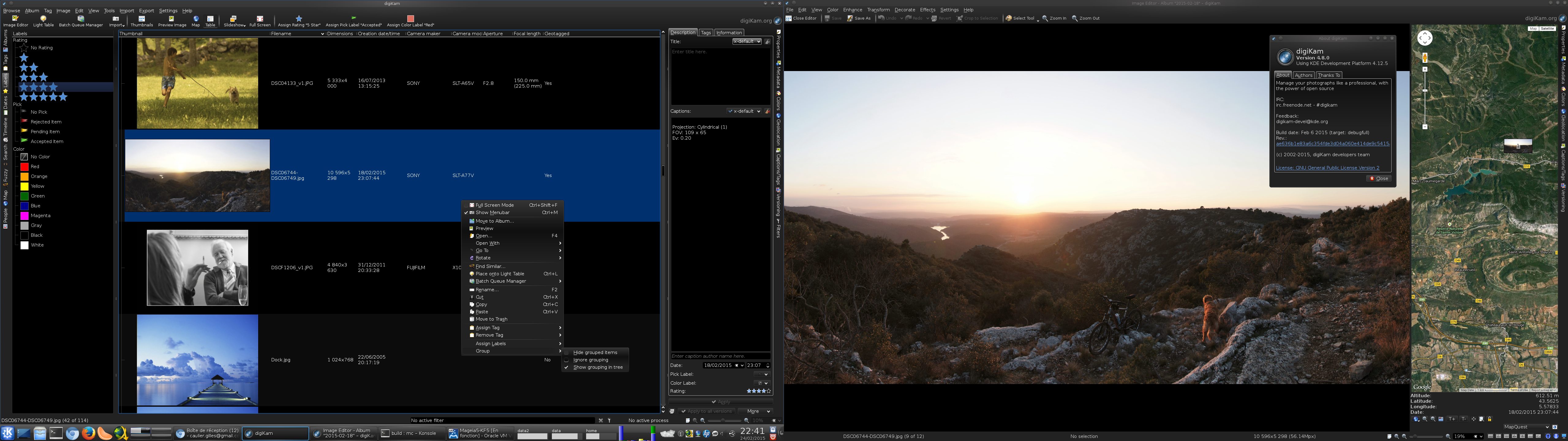The height and width of the screenshot is (441, 1568).
Task: Assign the 5 Star rating
Action: 299,21
